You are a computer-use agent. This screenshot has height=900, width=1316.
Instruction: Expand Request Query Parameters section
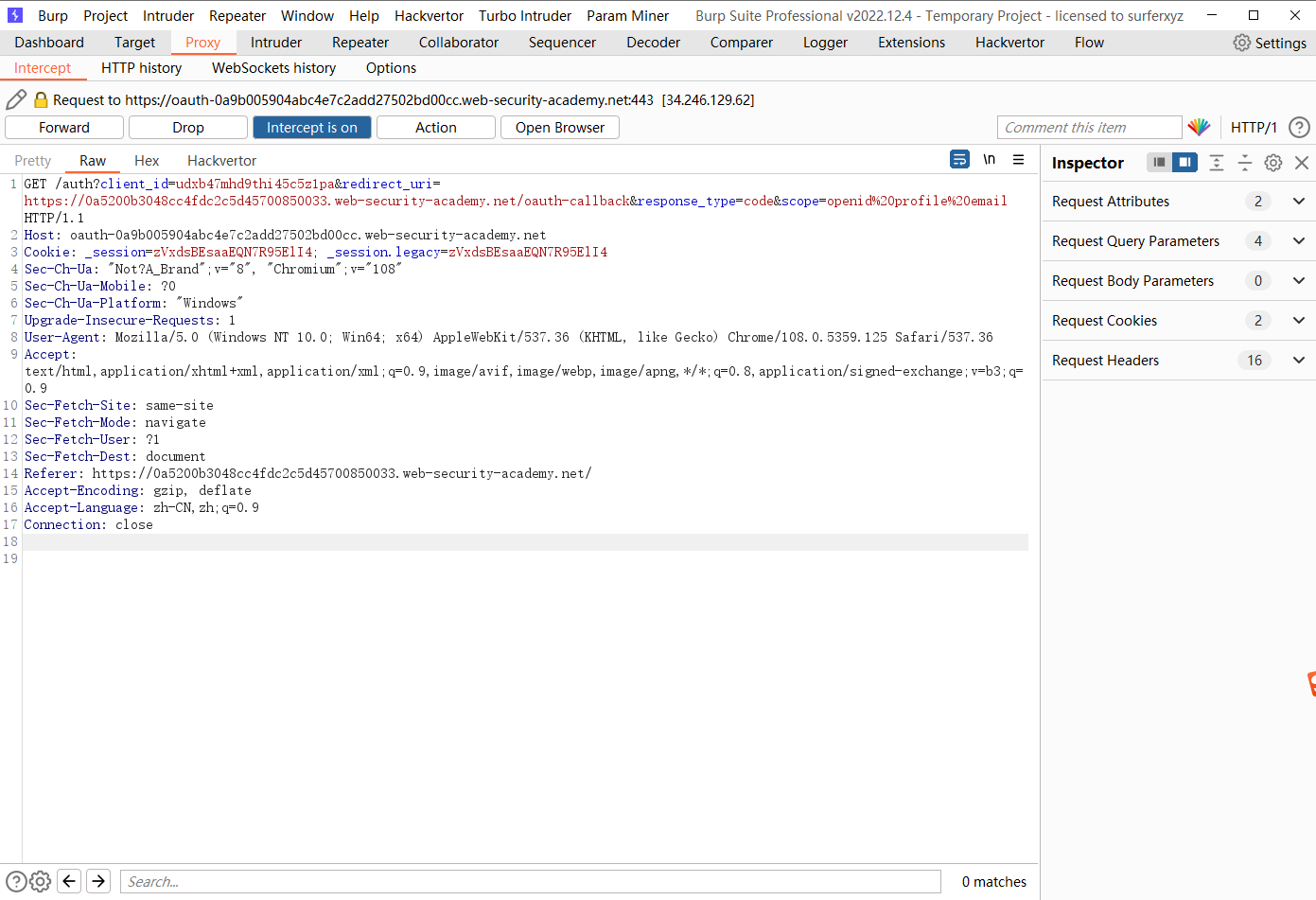click(1299, 240)
